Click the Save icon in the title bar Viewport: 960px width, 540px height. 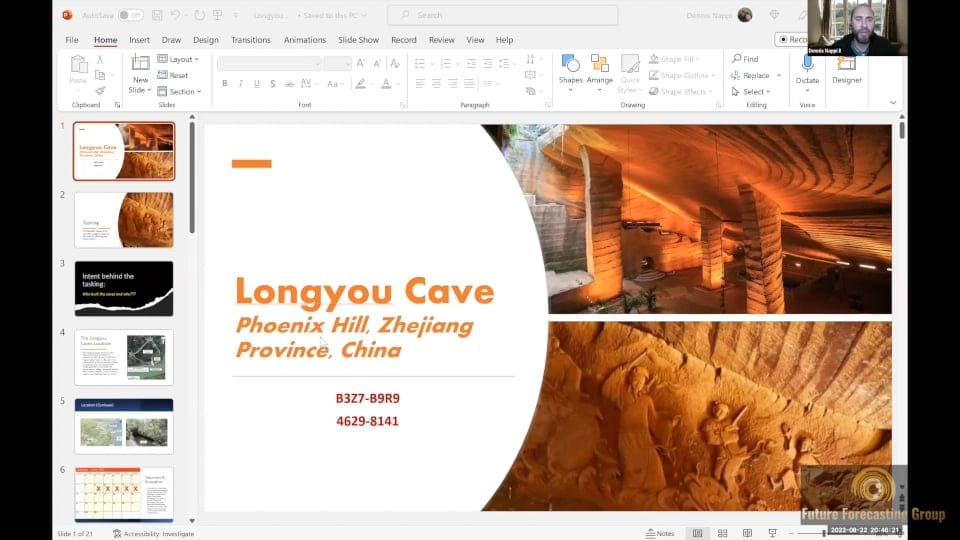(157, 15)
